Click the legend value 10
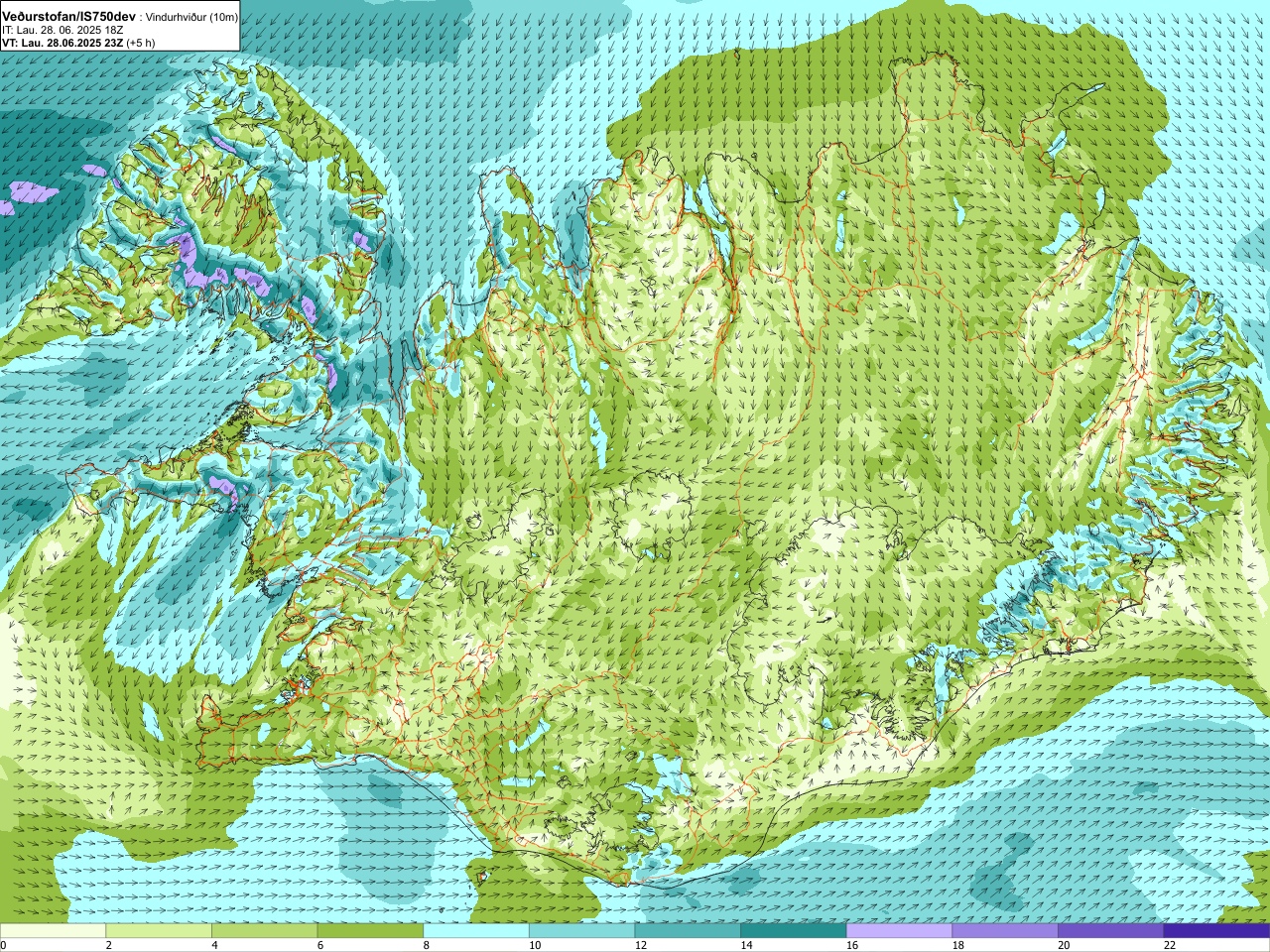 click(534, 945)
